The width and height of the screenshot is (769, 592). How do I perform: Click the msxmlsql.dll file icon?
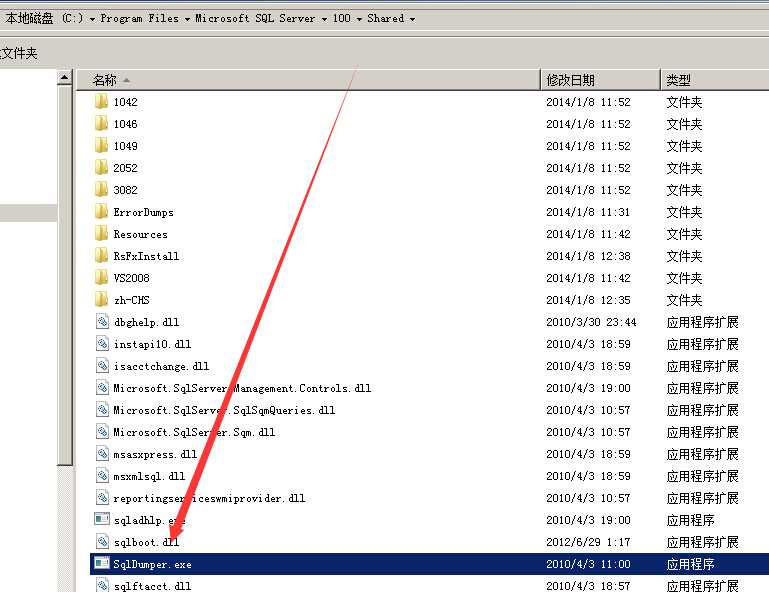click(x=102, y=476)
